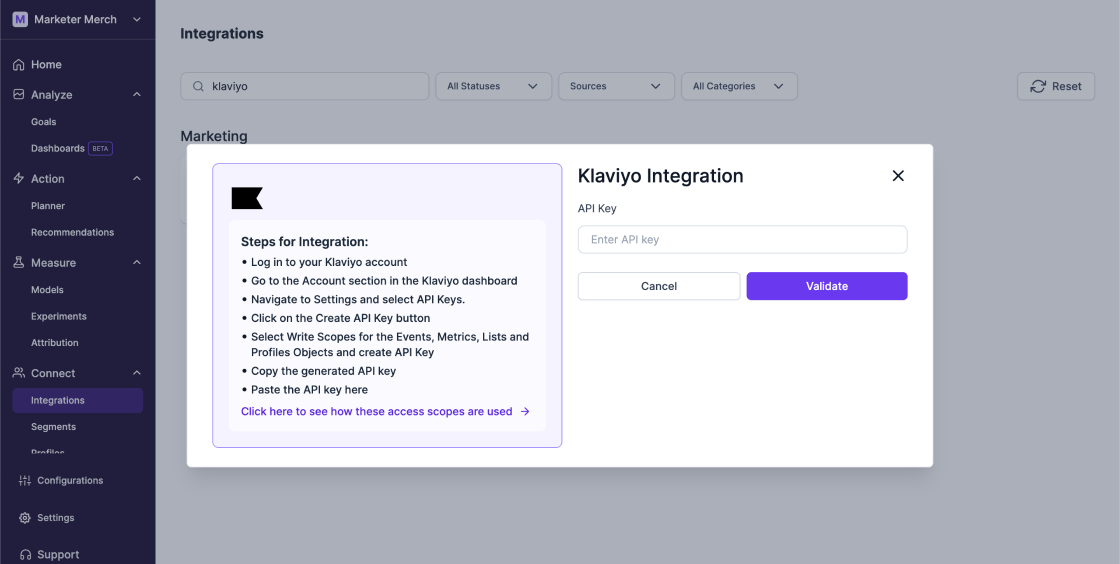Screen dimensions: 1120x564
Task: Open the Sources dropdown
Action: [x=616, y=86]
